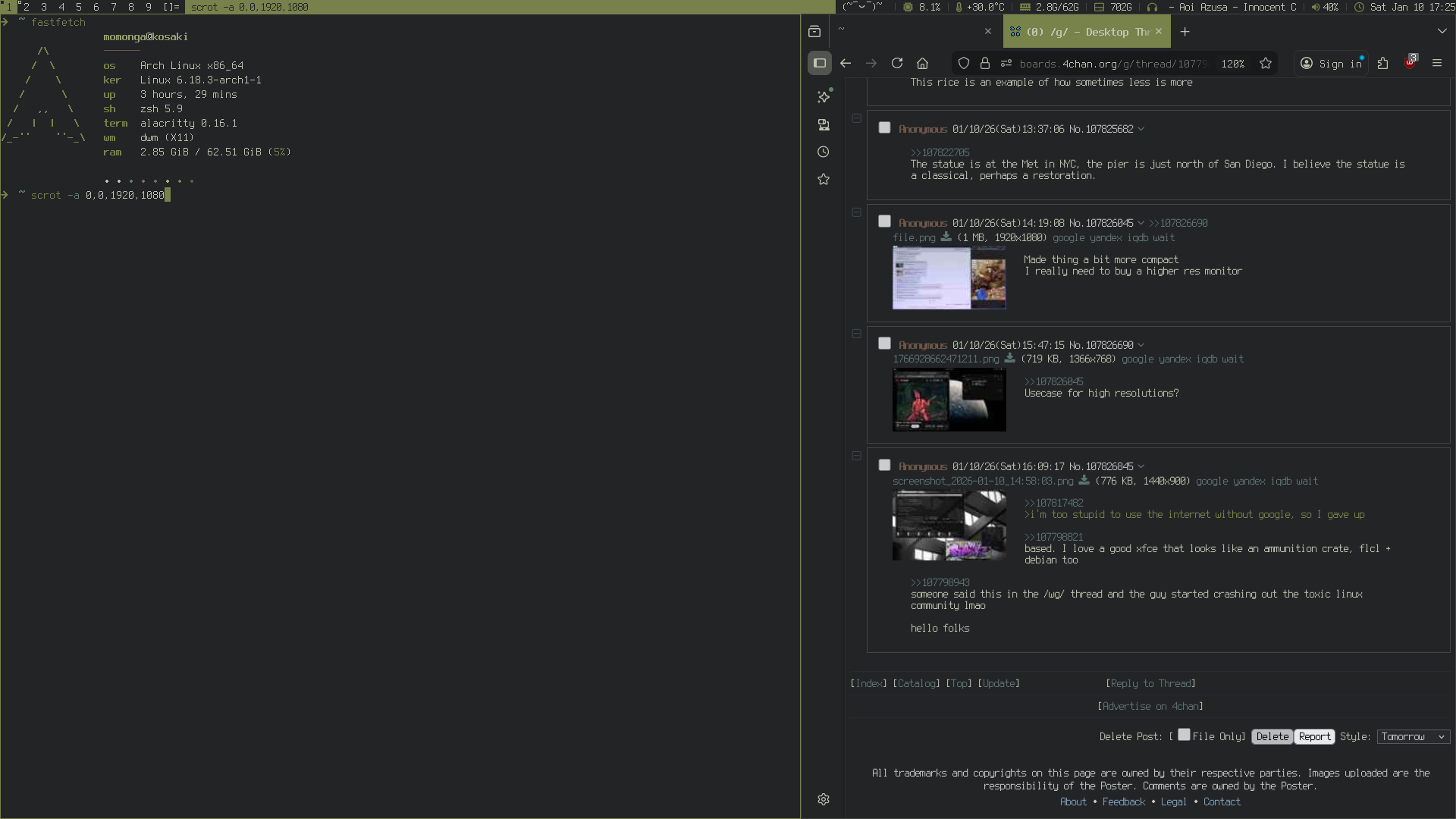The height and width of the screenshot is (819, 1456).
Task: Download file.png via its download icon
Action: coord(946,237)
